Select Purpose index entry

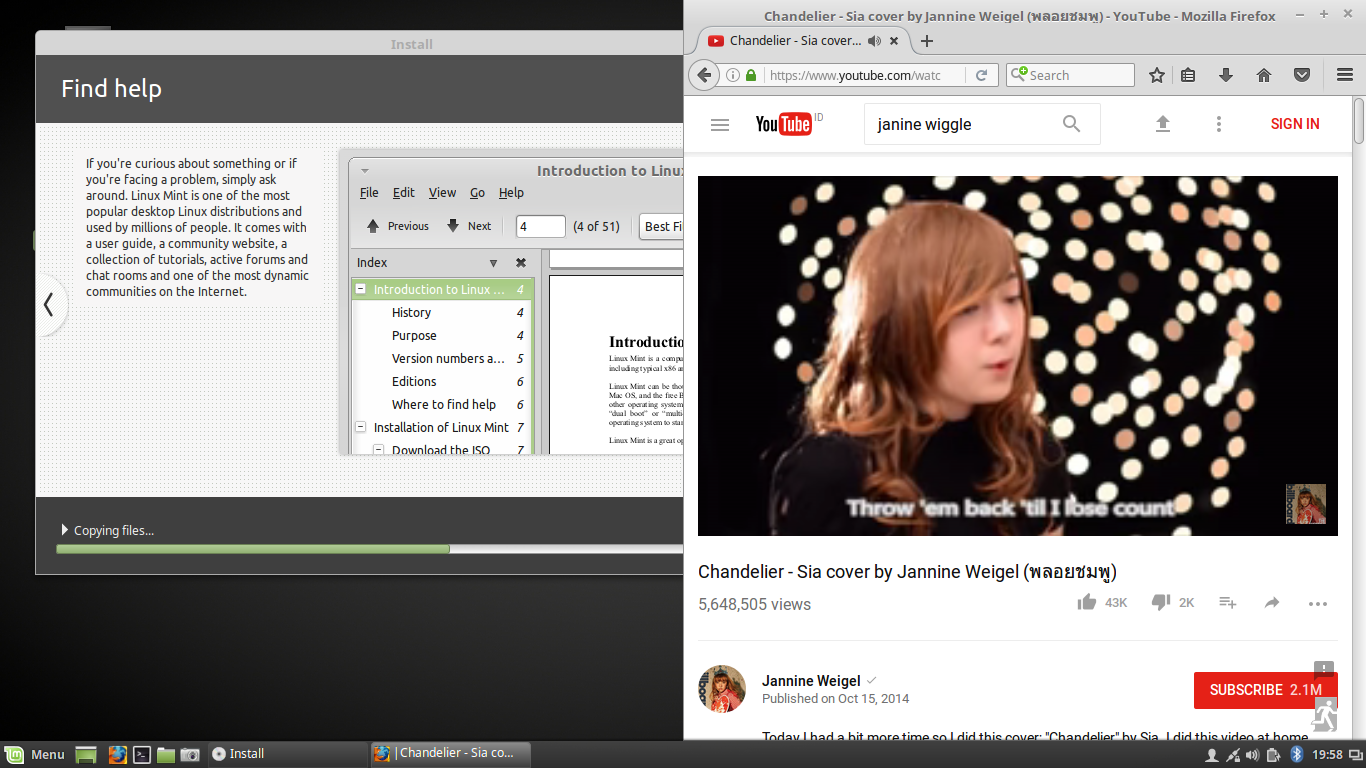pyautogui.click(x=414, y=335)
